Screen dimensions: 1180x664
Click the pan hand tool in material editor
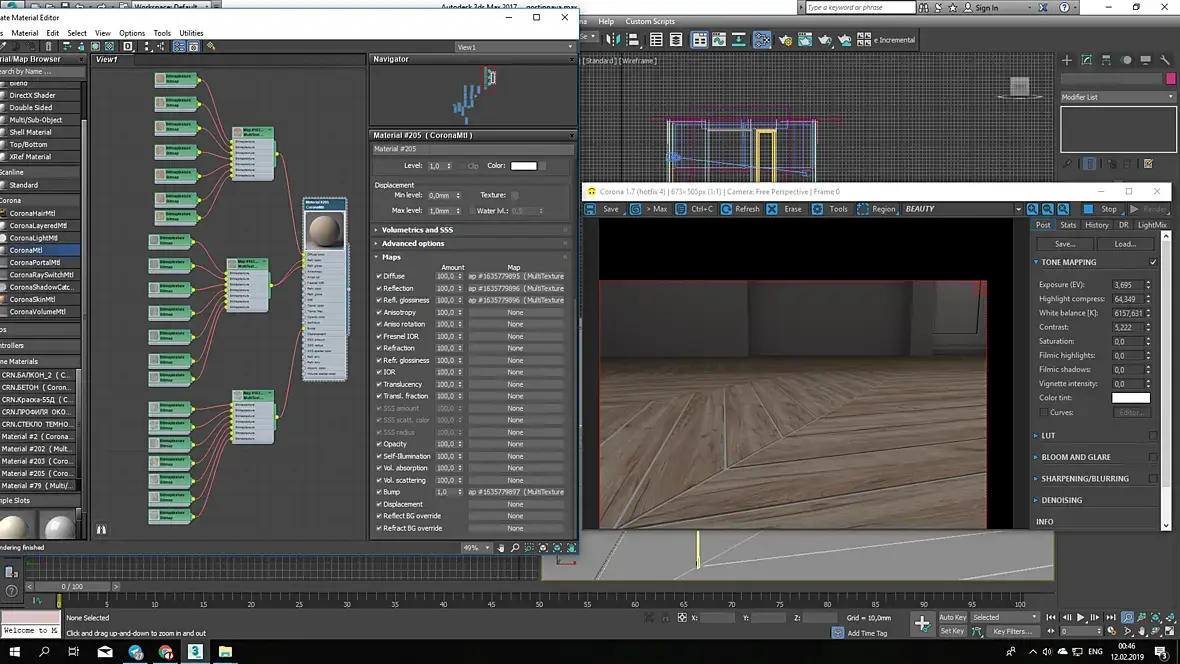coord(500,548)
